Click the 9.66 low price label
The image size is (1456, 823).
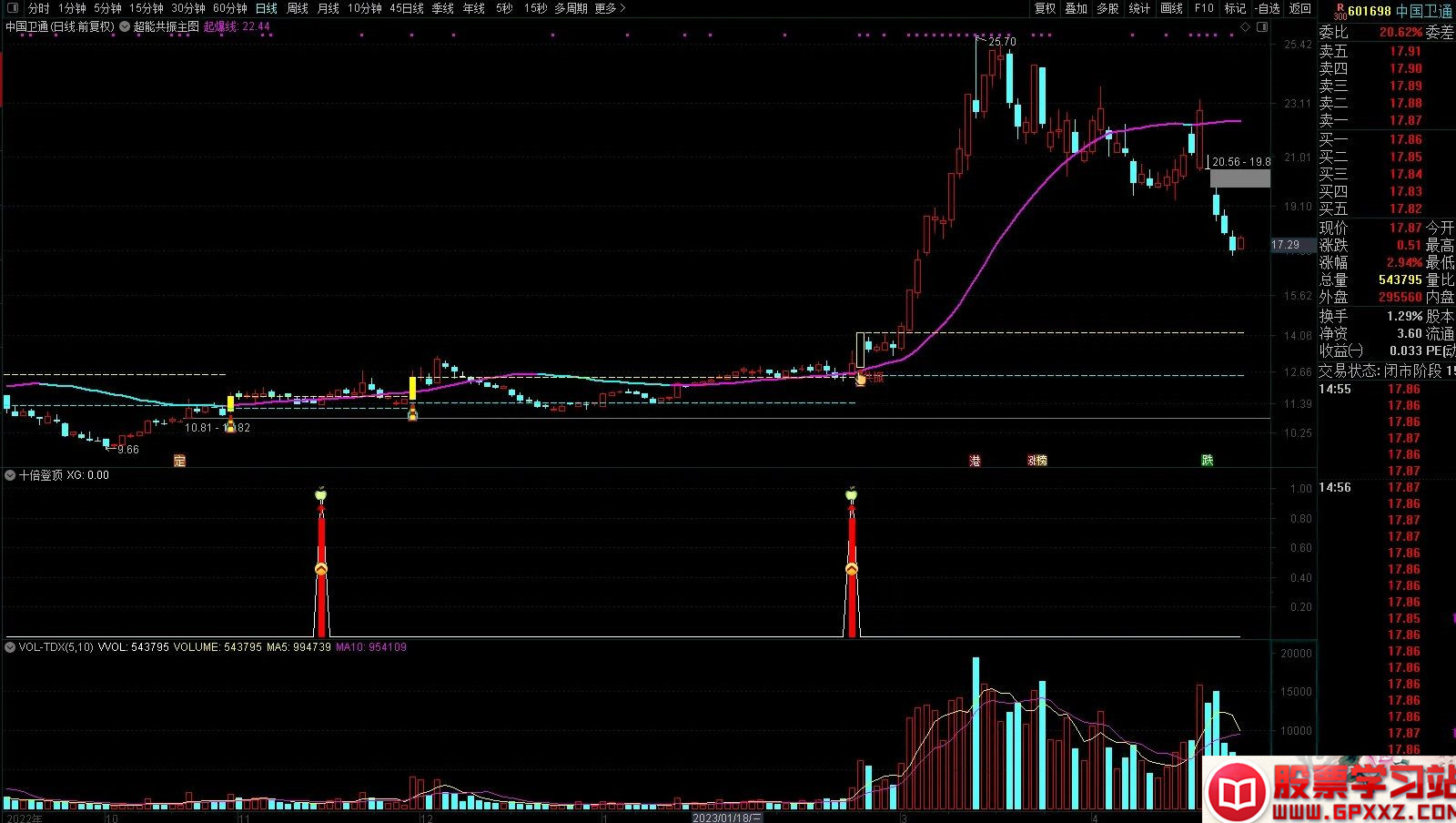click(x=128, y=450)
